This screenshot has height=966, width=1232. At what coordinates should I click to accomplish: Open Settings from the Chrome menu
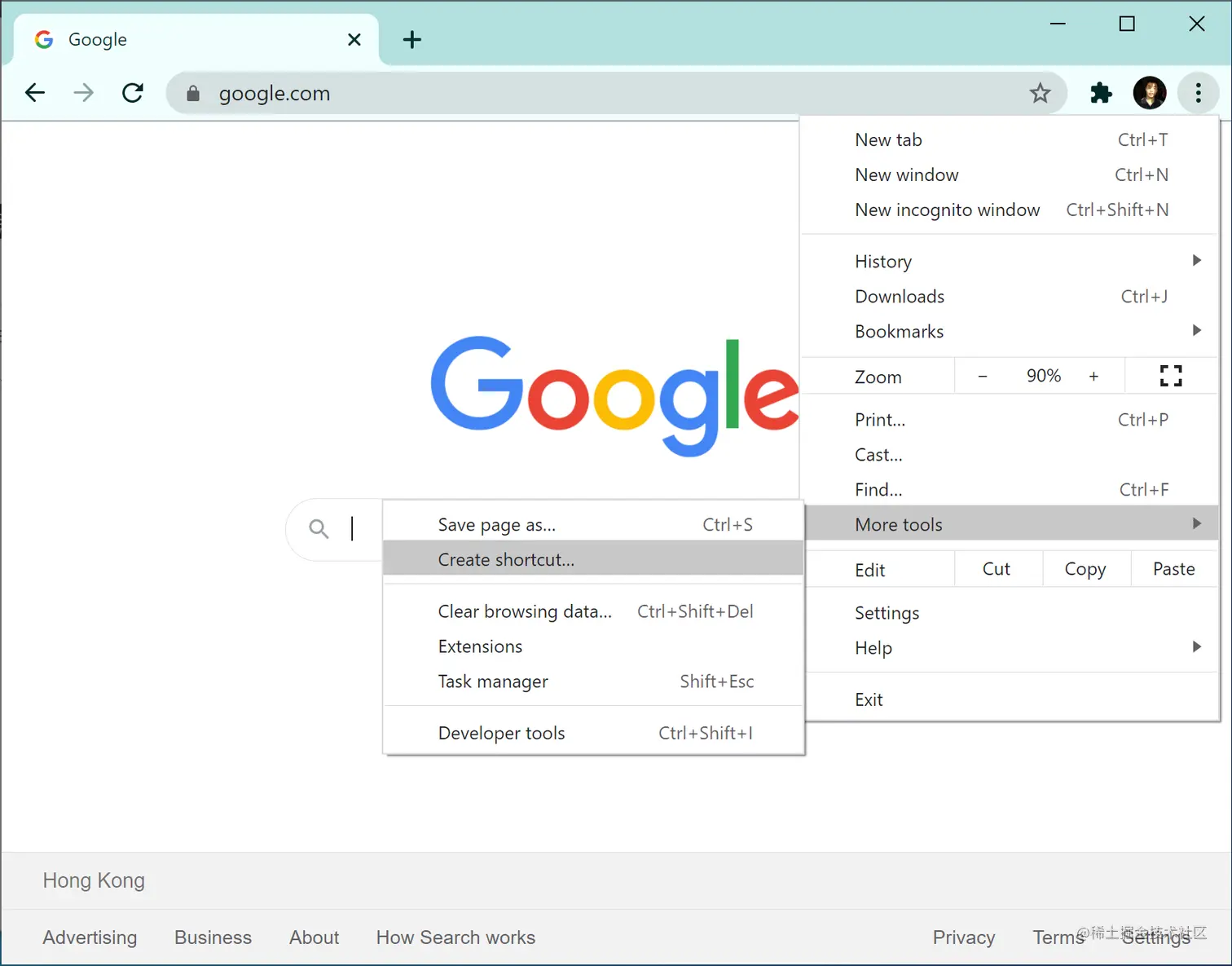[x=1010, y=613]
